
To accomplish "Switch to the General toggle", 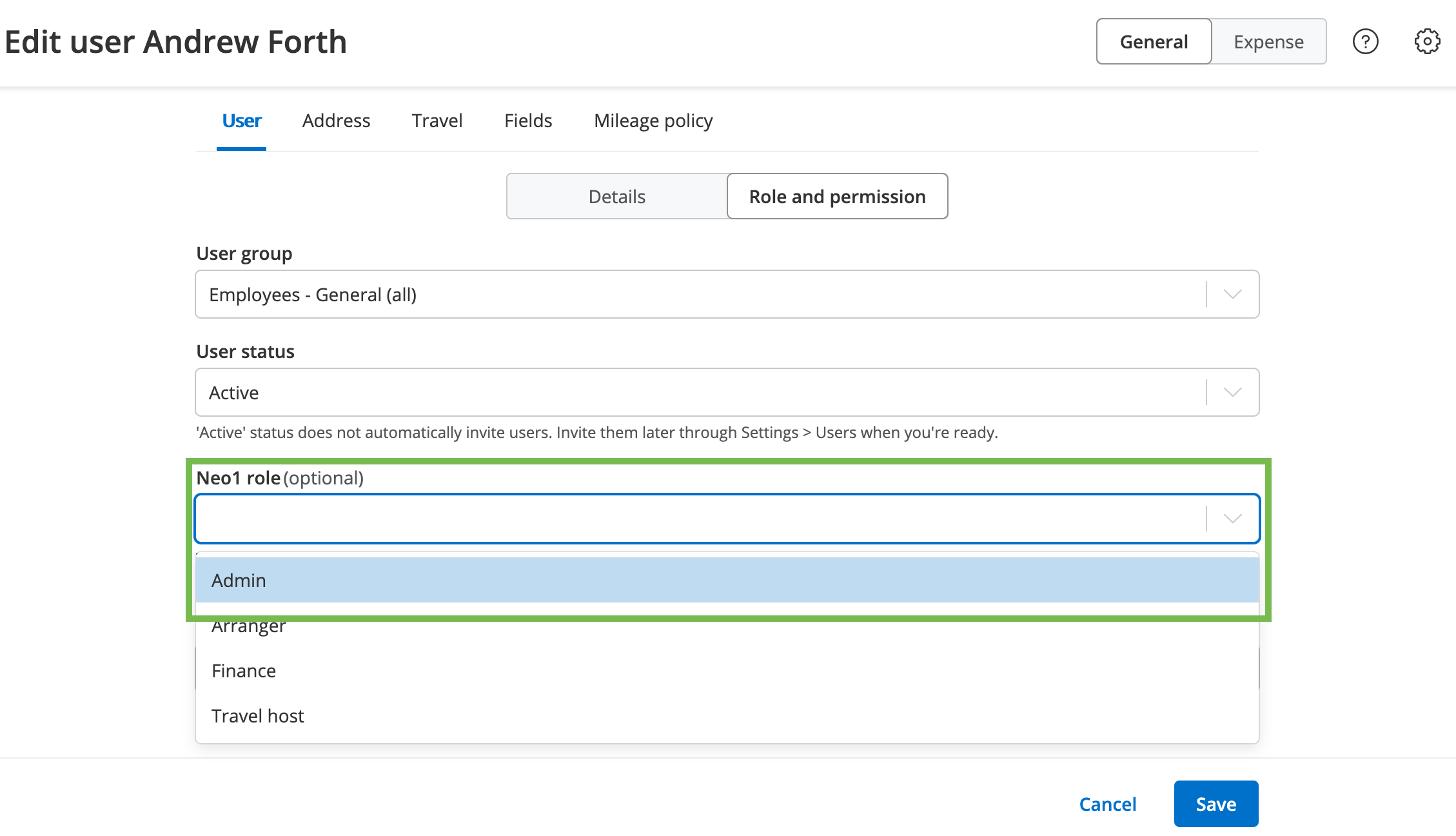I will [1154, 42].
